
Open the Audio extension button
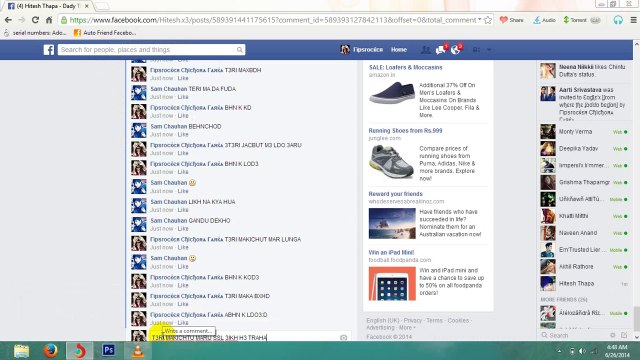544,20
